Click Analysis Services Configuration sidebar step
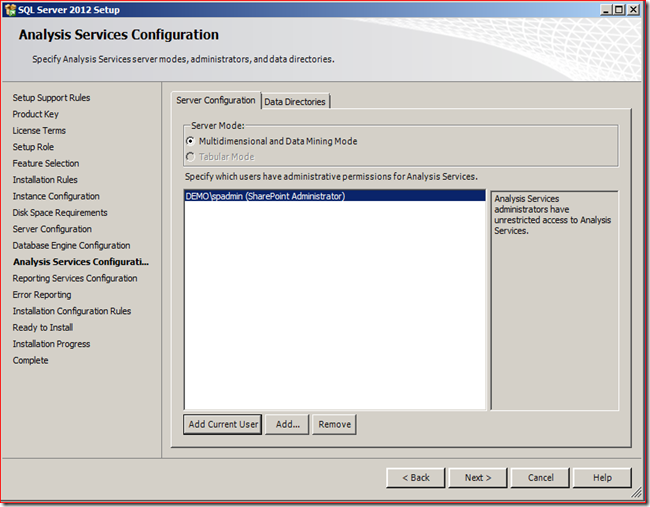Screen dimensions: 650x507 pos(81,262)
